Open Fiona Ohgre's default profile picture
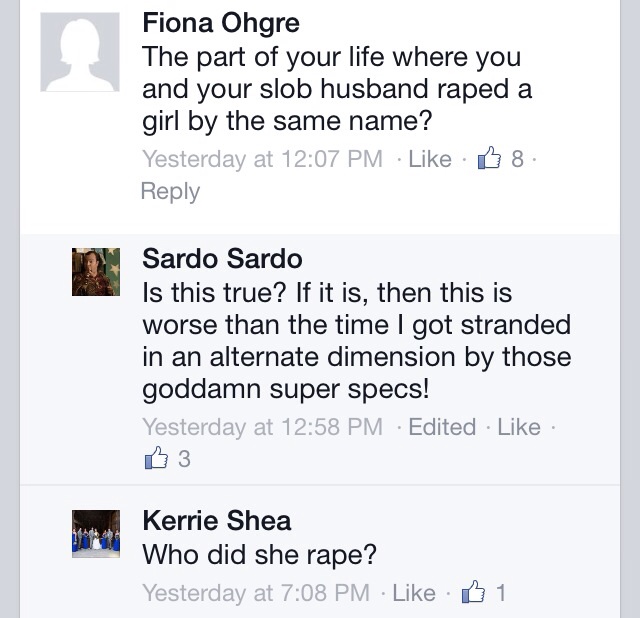This screenshot has height=618, width=640. (x=79, y=54)
